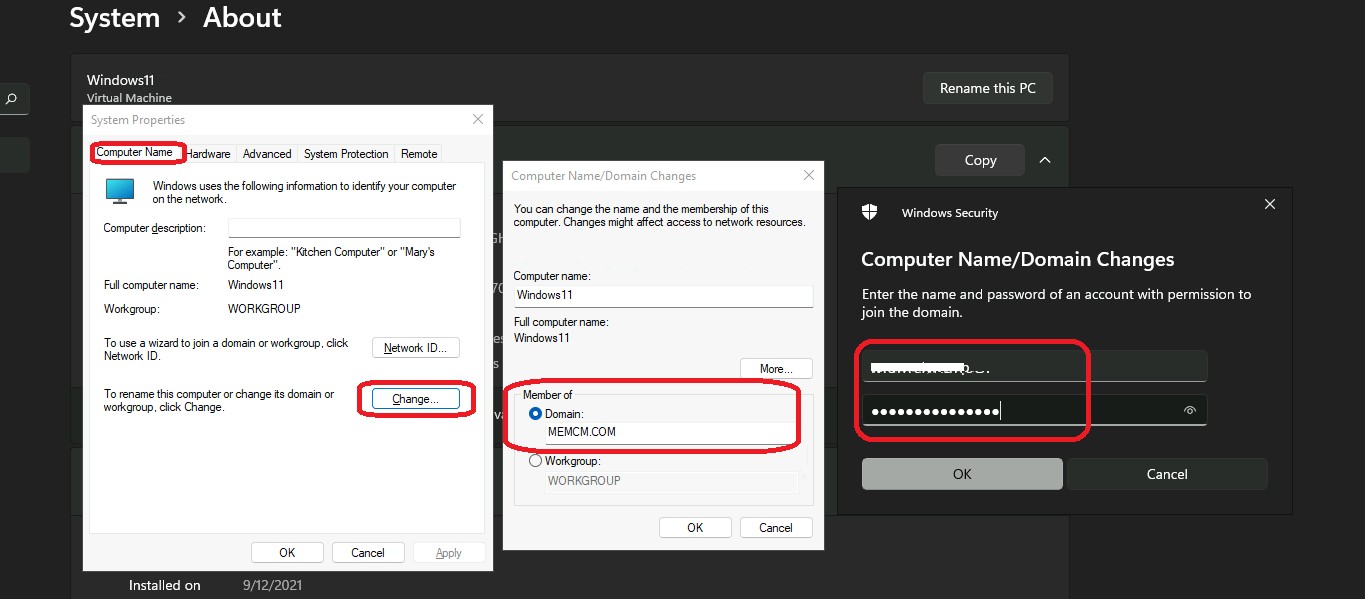Click the Network ID button
This screenshot has height=599, width=1365.
pos(416,348)
